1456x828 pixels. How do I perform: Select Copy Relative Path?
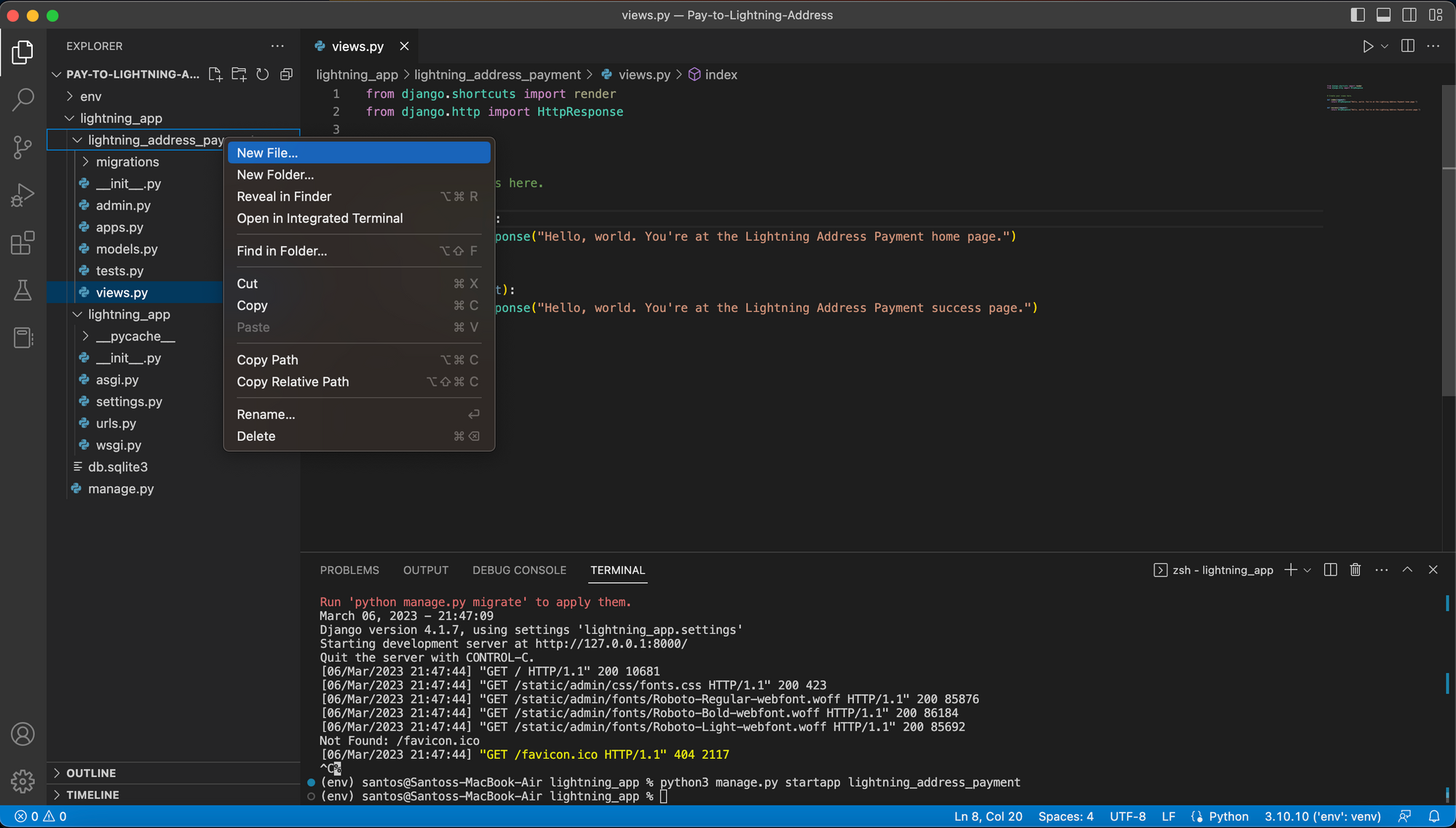(x=359, y=381)
